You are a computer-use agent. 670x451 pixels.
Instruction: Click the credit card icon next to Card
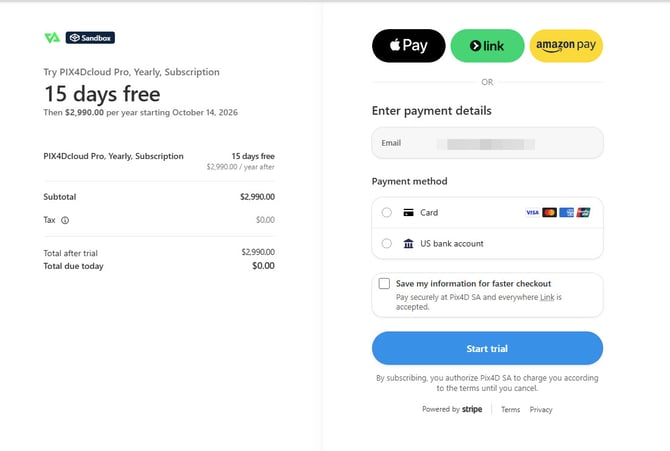pos(408,212)
